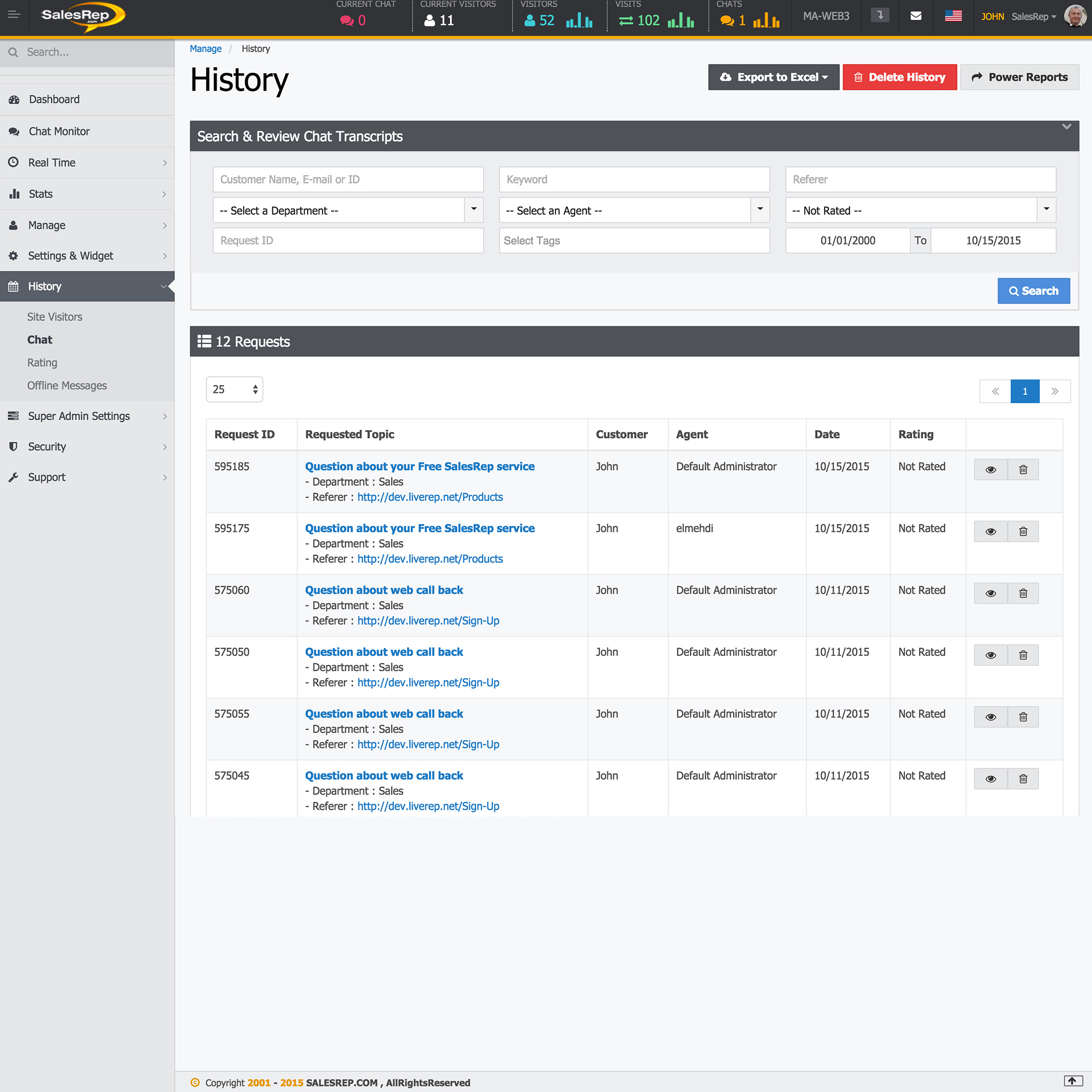Select Site Visitors under History
Viewport: 1092px width, 1092px height.
[x=55, y=317]
